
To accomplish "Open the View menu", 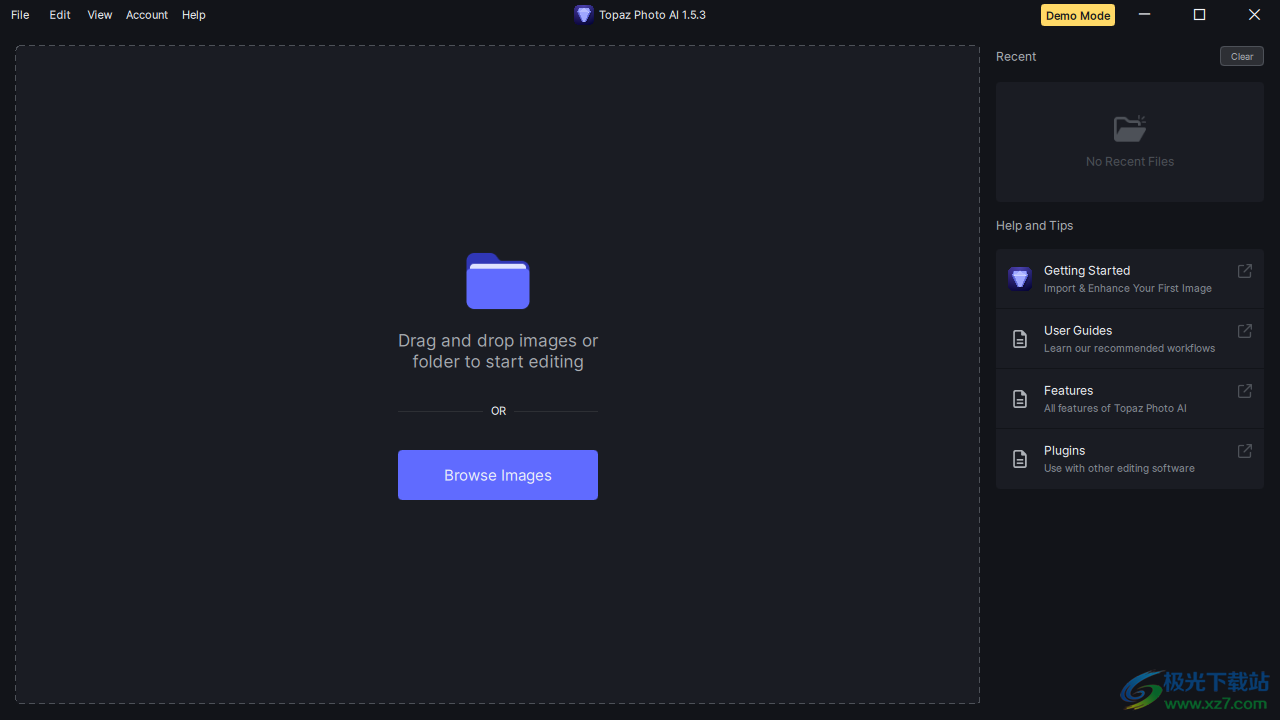I will (100, 15).
